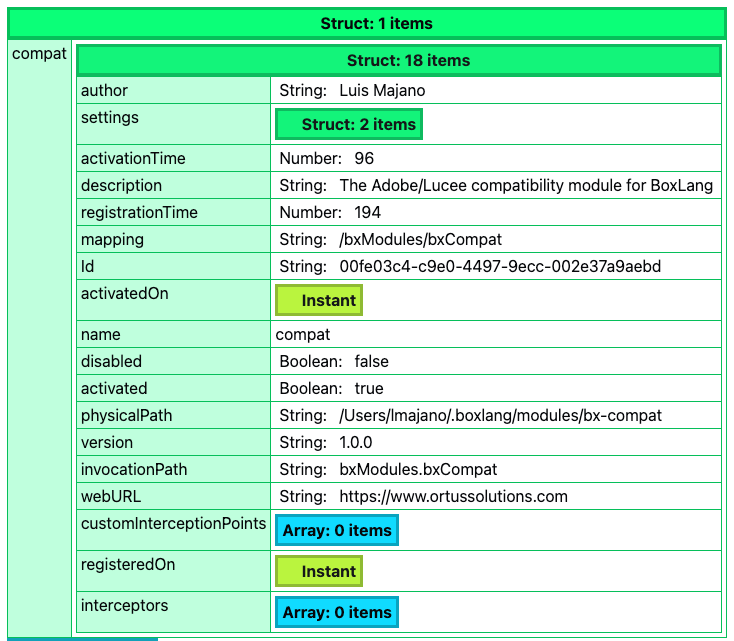734x641 pixels.
Task: Select the physicalPath value text
Action: (500, 416)
